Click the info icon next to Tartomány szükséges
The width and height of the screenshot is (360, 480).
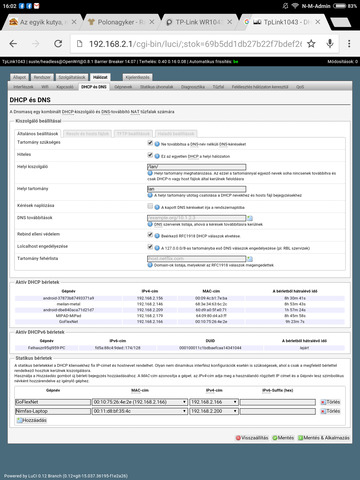click(157, 144)
